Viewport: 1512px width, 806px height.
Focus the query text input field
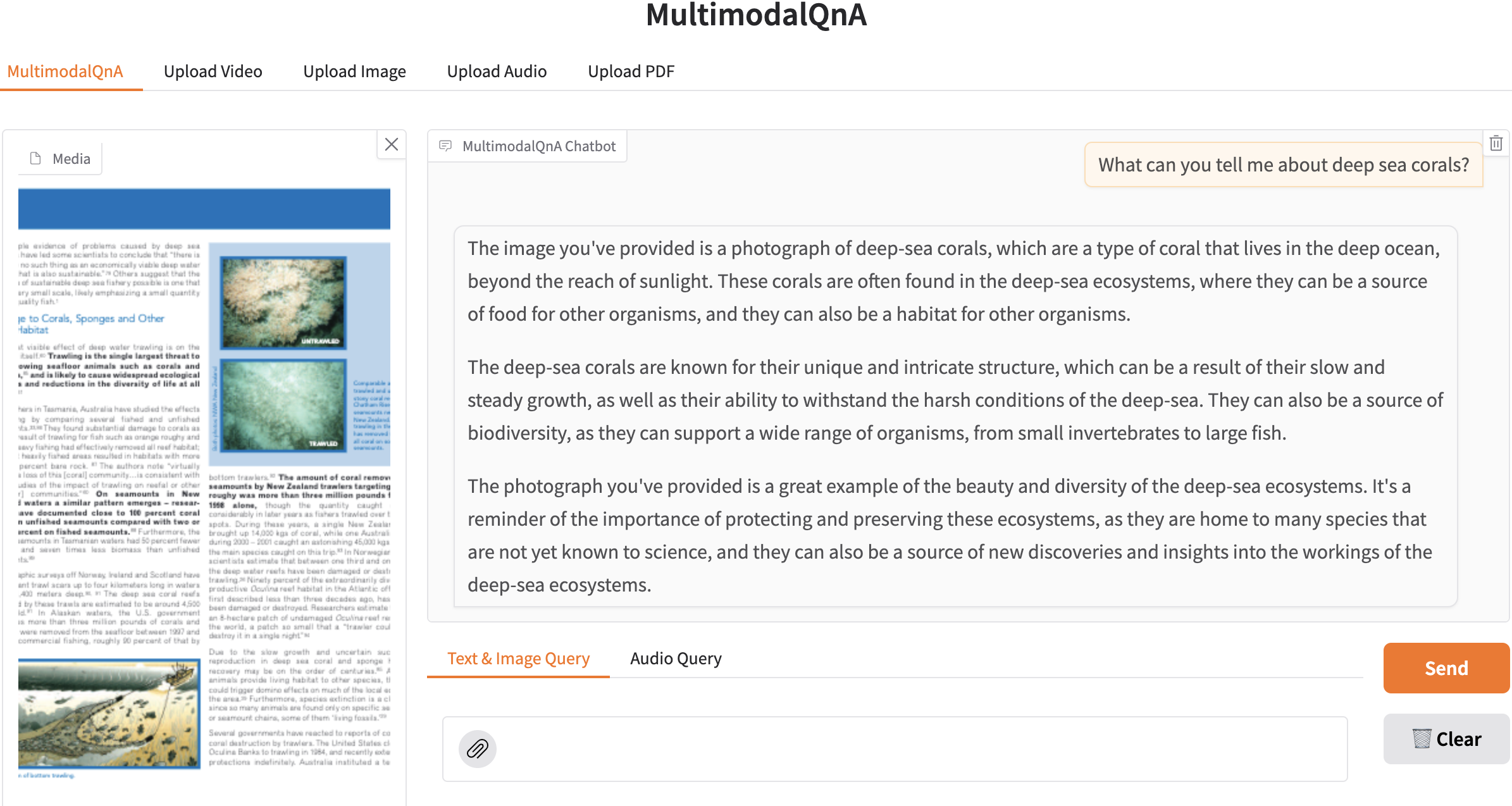pos(917,749)
